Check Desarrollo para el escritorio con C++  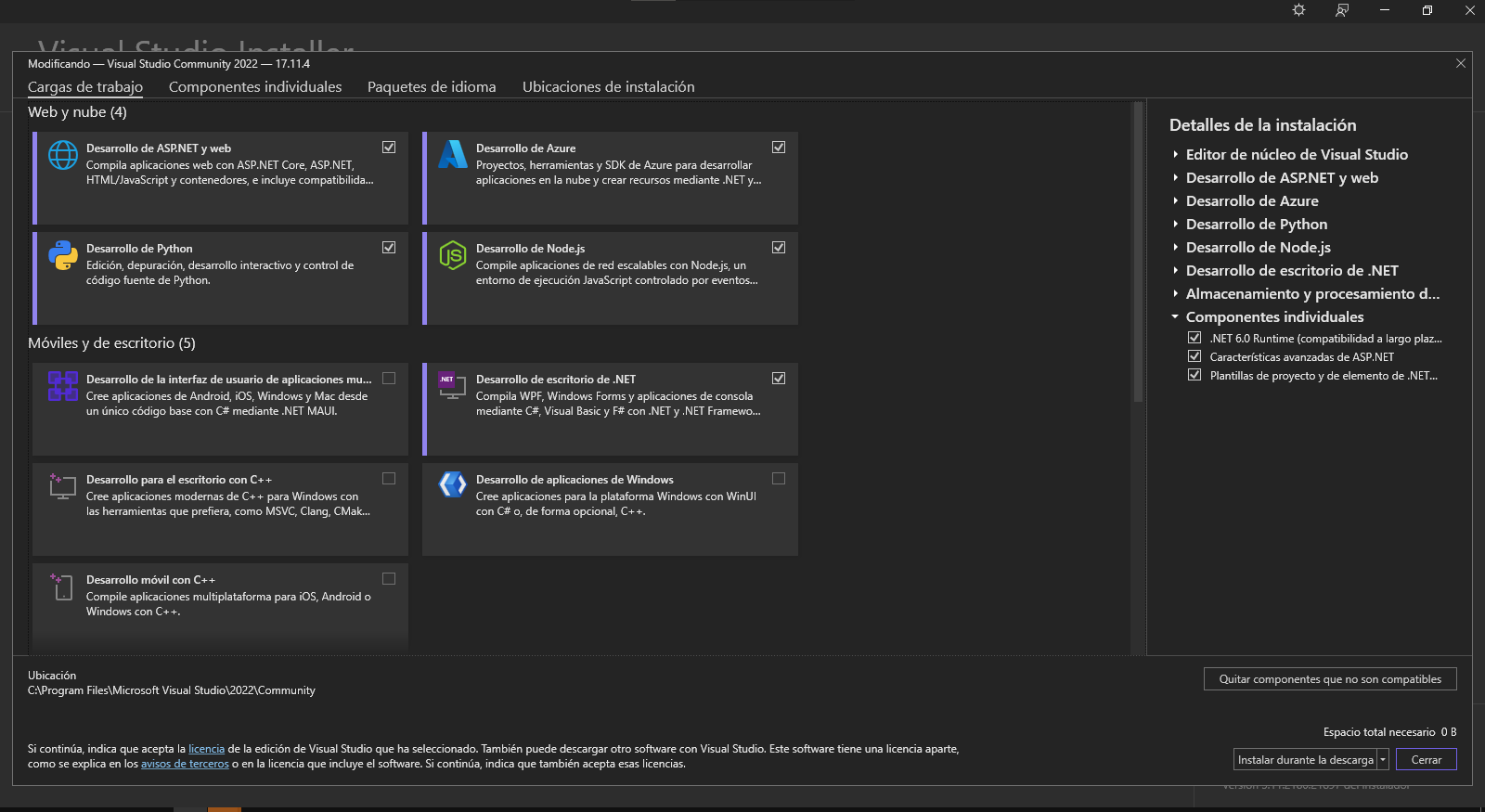[x=389, y=478]
